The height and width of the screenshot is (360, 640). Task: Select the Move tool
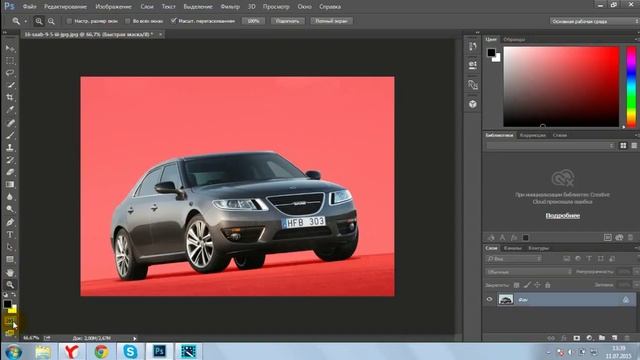(10, 48)
